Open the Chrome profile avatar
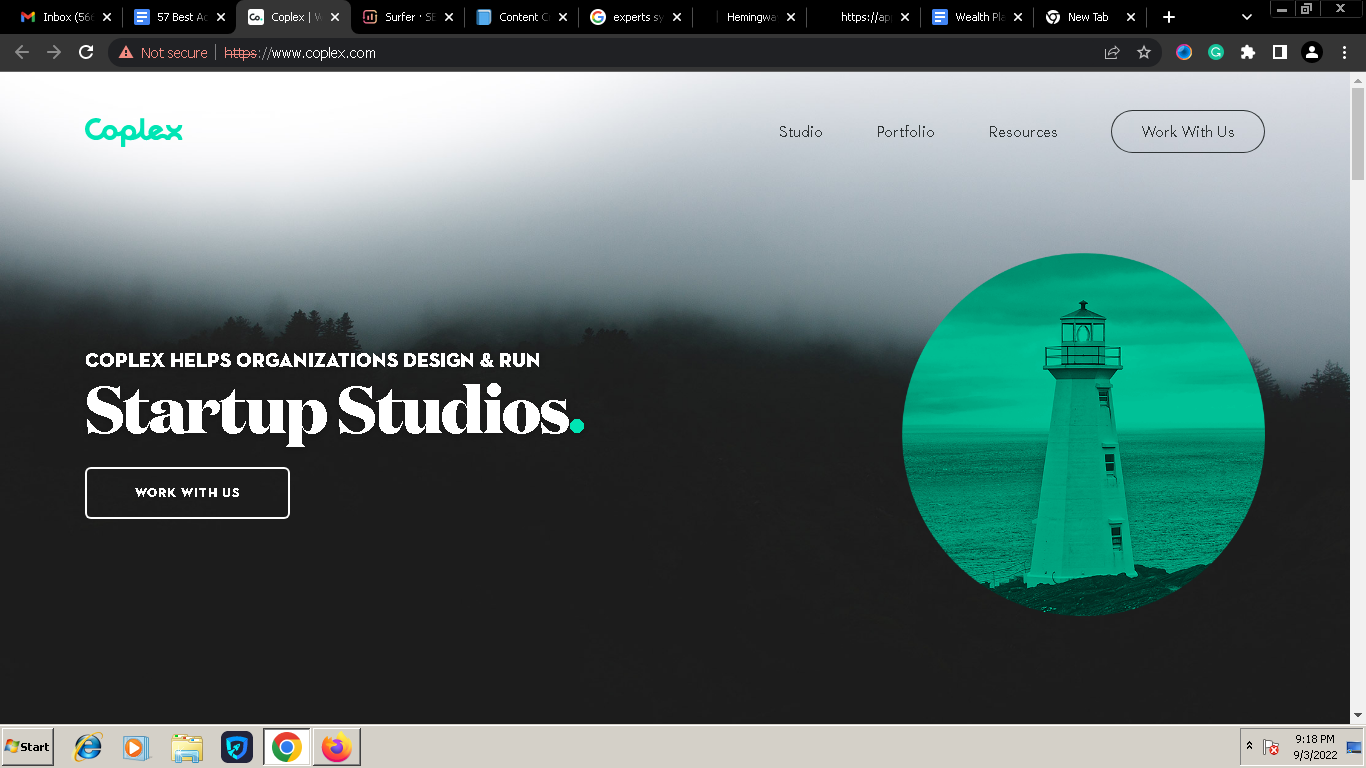Screen dimensions: 1366x768 [1312, 53]
